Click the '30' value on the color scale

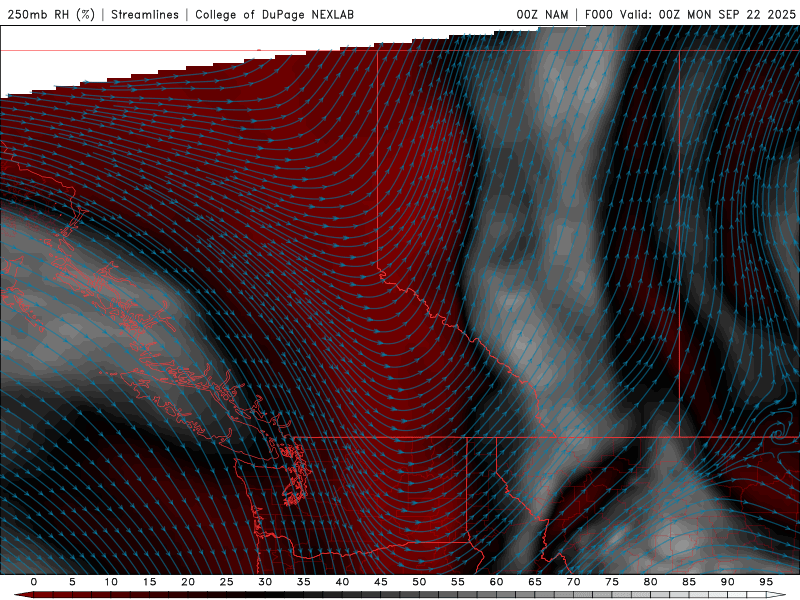click(265, 582)
